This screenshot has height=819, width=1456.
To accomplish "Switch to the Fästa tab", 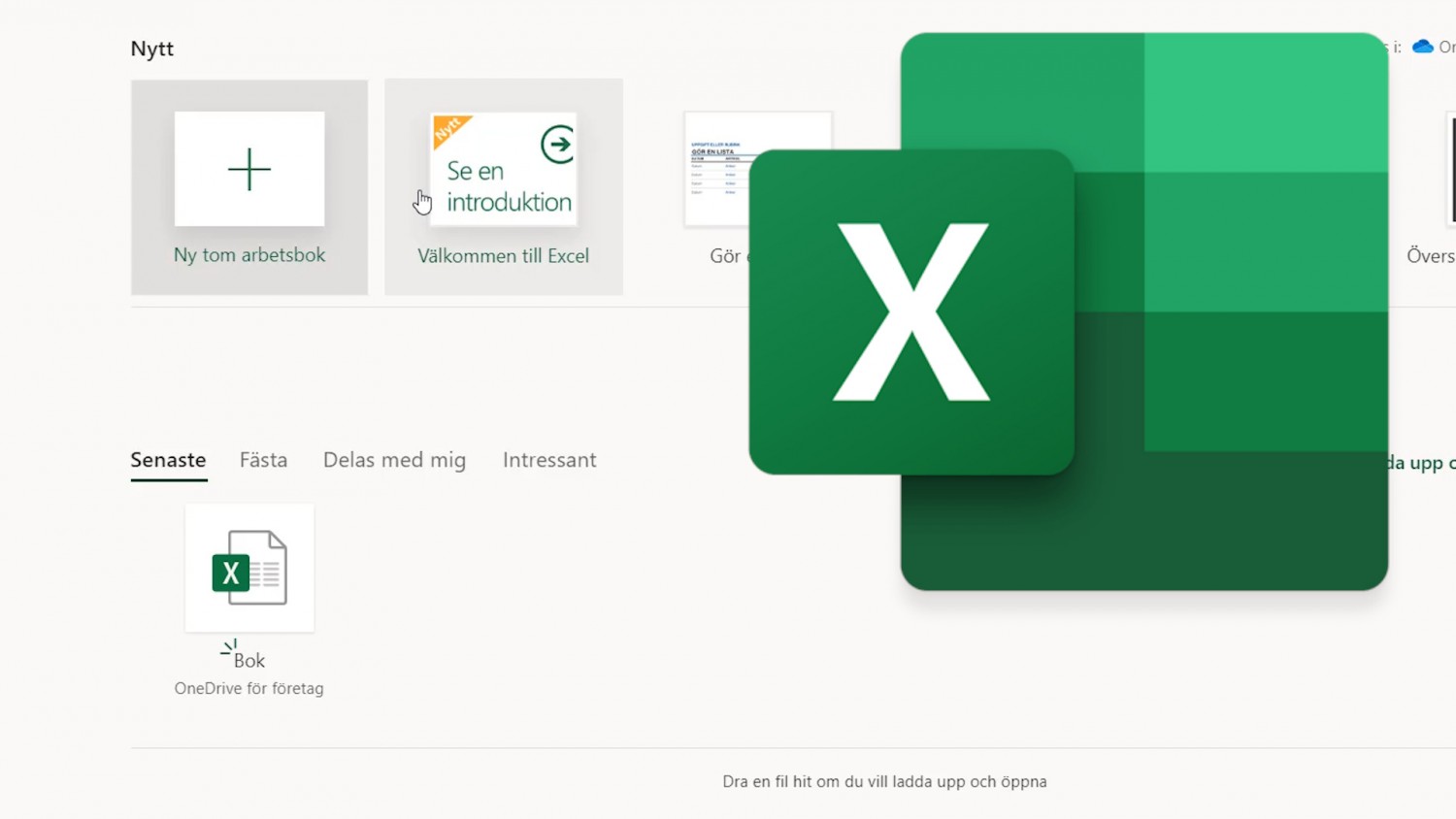I will (x=263, y=460).
